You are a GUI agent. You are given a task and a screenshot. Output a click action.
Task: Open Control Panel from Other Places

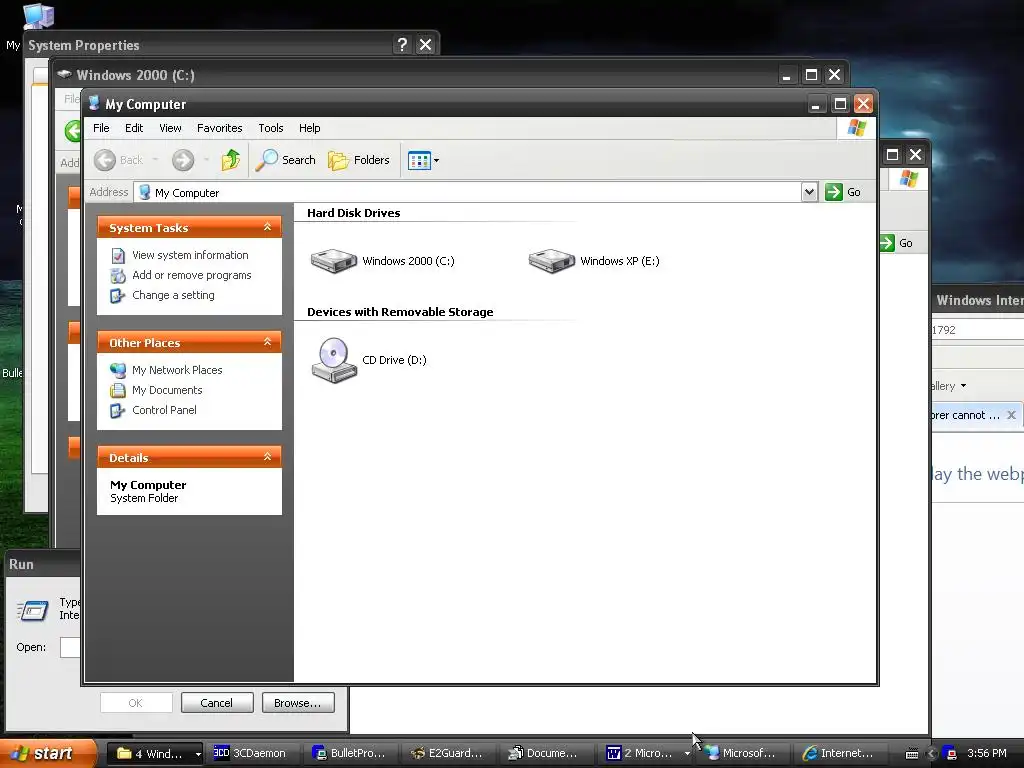point(164,410)
